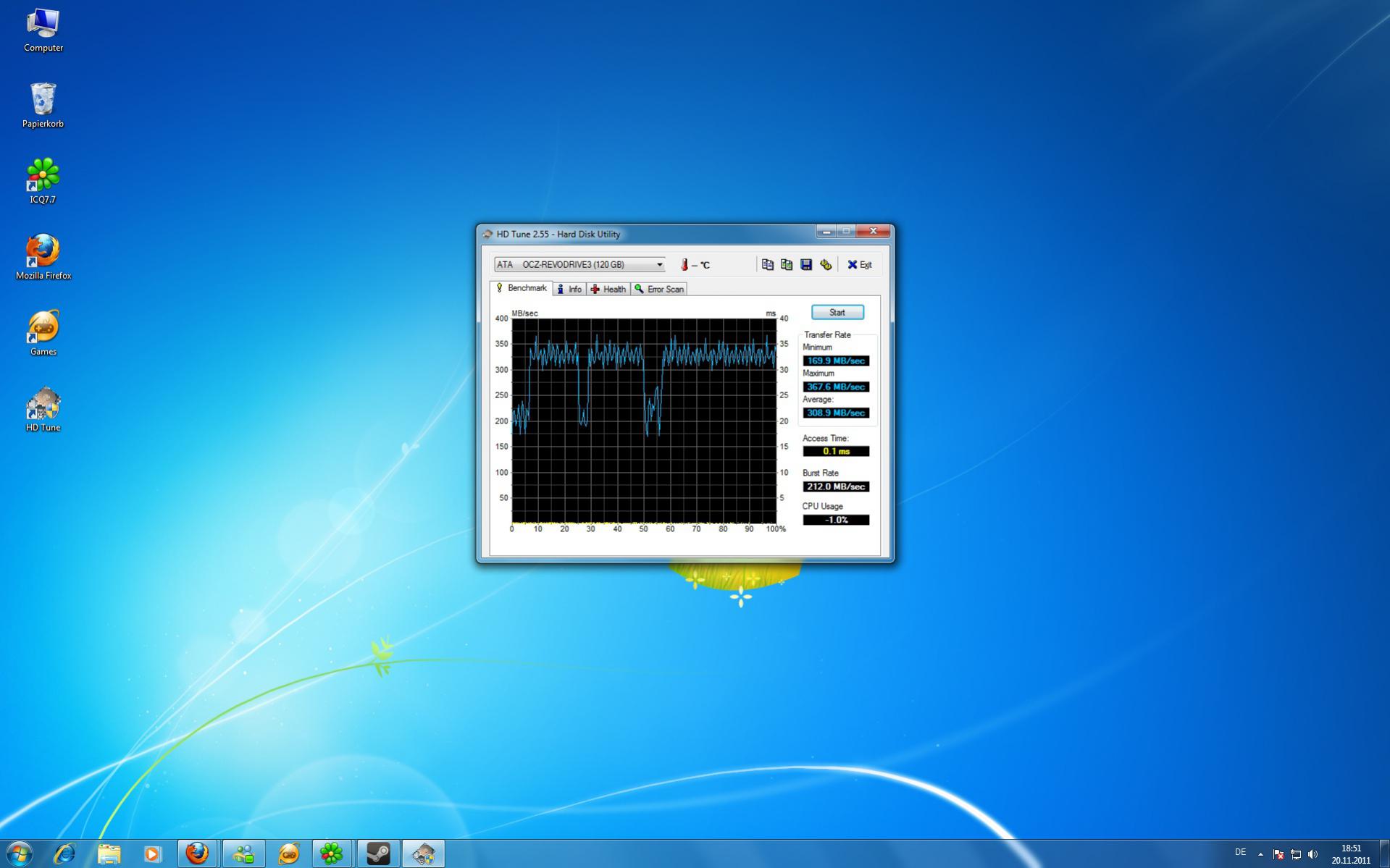Click the Show Desktop button at taskbar edge
Screen dimensions: 1390x868
(1384, 854)
